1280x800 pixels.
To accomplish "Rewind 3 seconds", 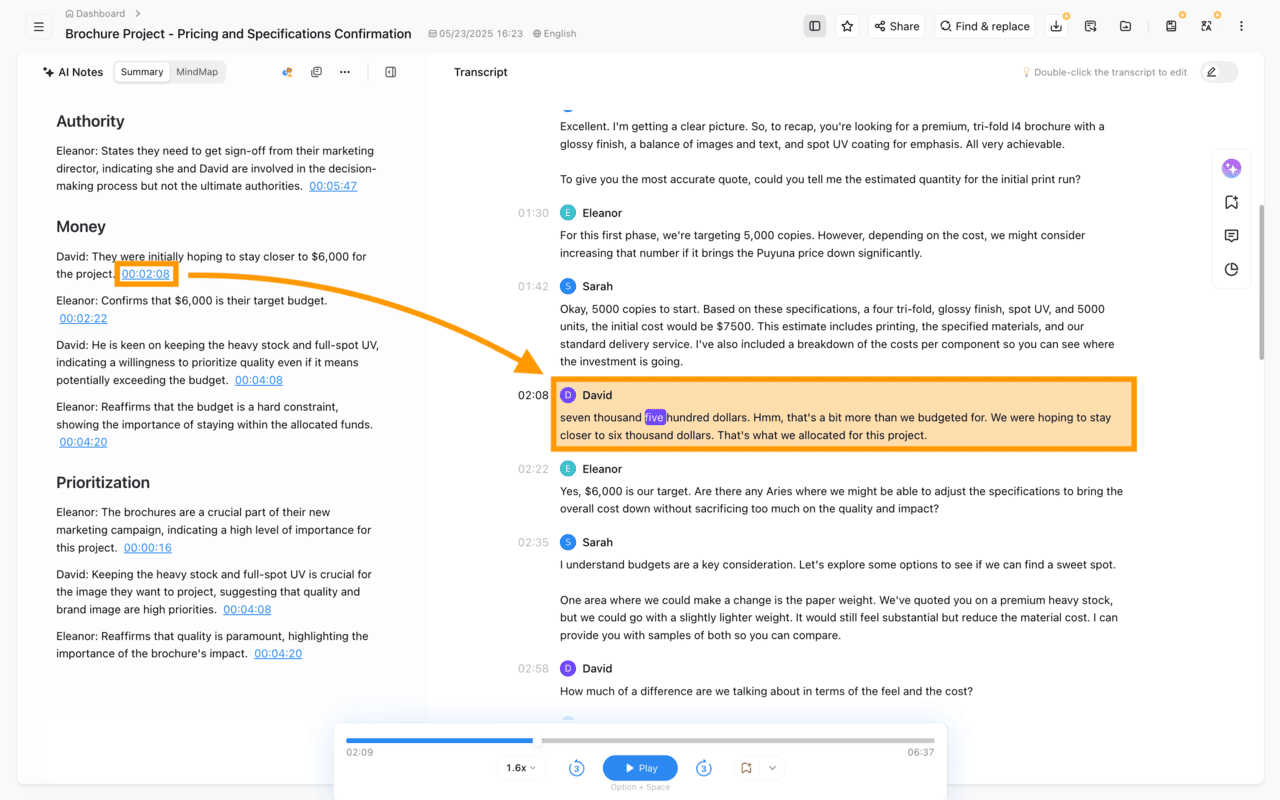I will pyautogui.click(x=576, y=768).
